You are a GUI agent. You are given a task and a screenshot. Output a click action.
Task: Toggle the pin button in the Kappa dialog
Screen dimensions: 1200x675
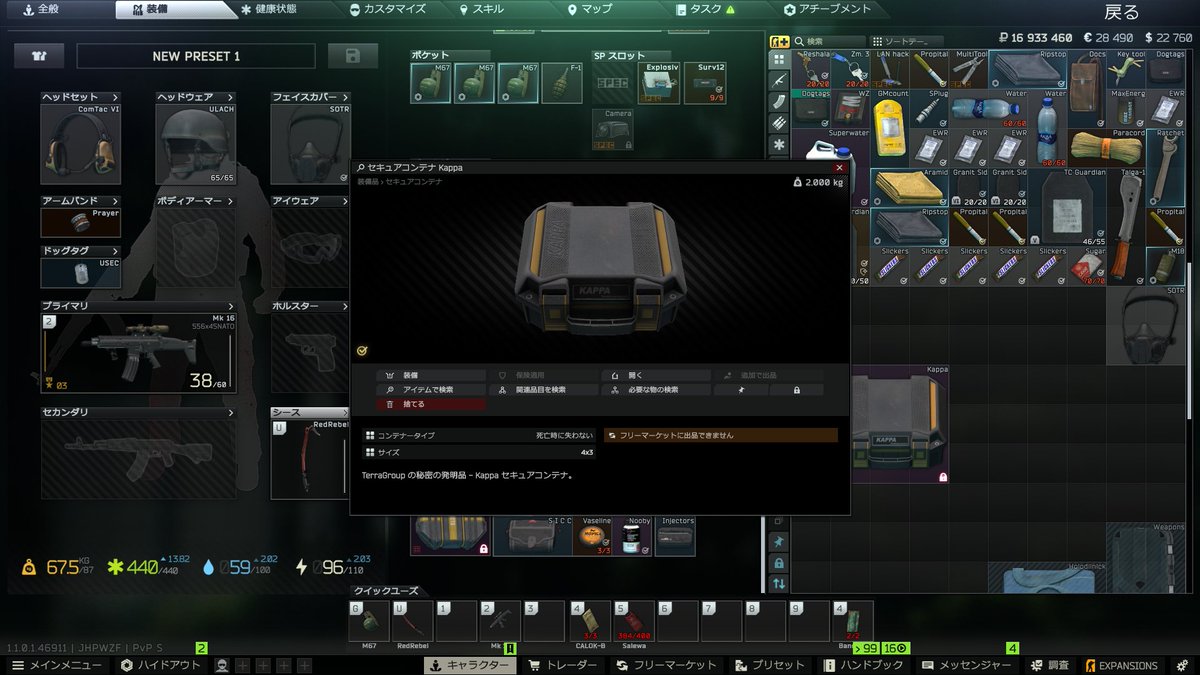pos(741,390)
